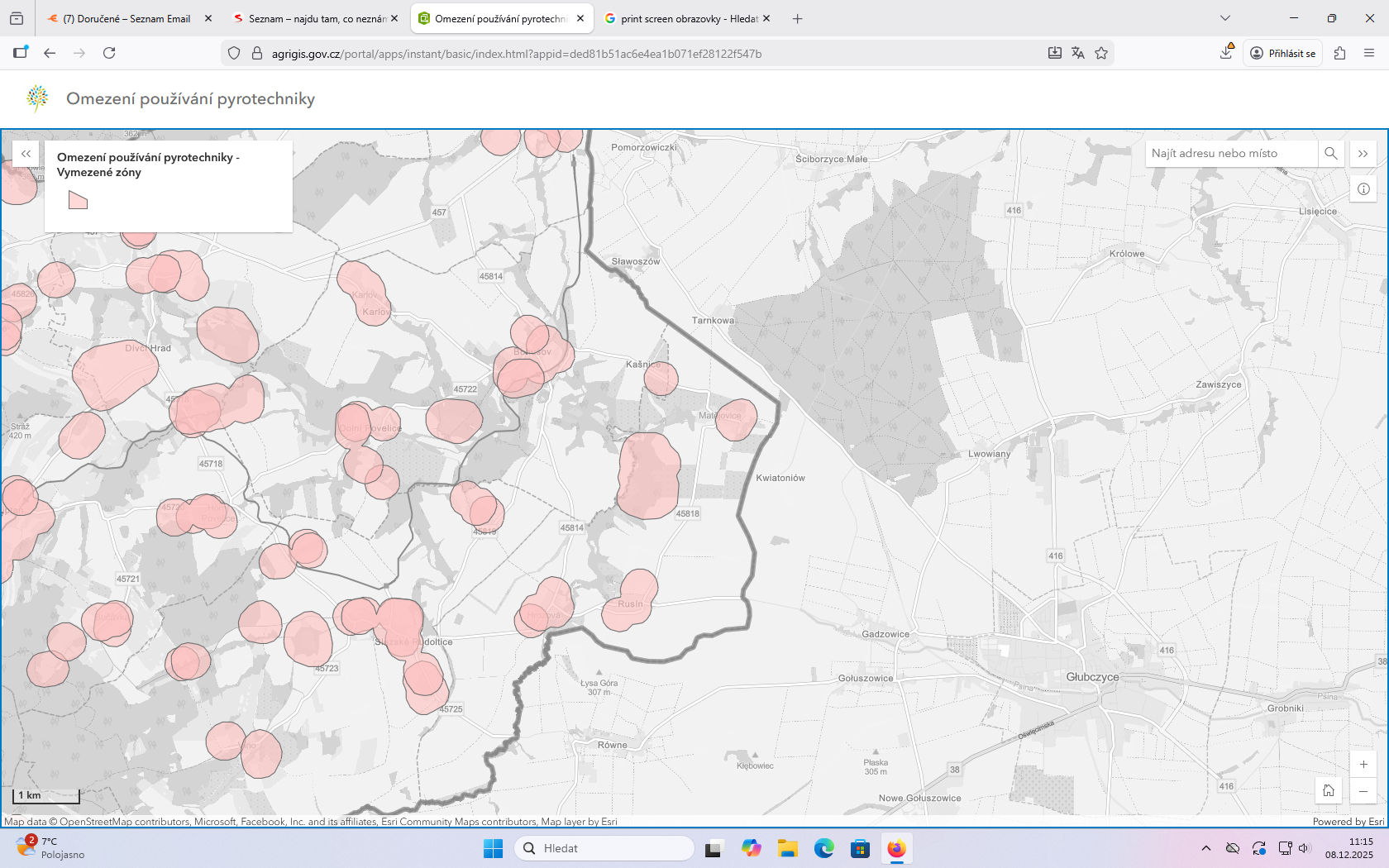Open the Esri link in map attribution
The image size is (1389, 868).
(1376, 822)
